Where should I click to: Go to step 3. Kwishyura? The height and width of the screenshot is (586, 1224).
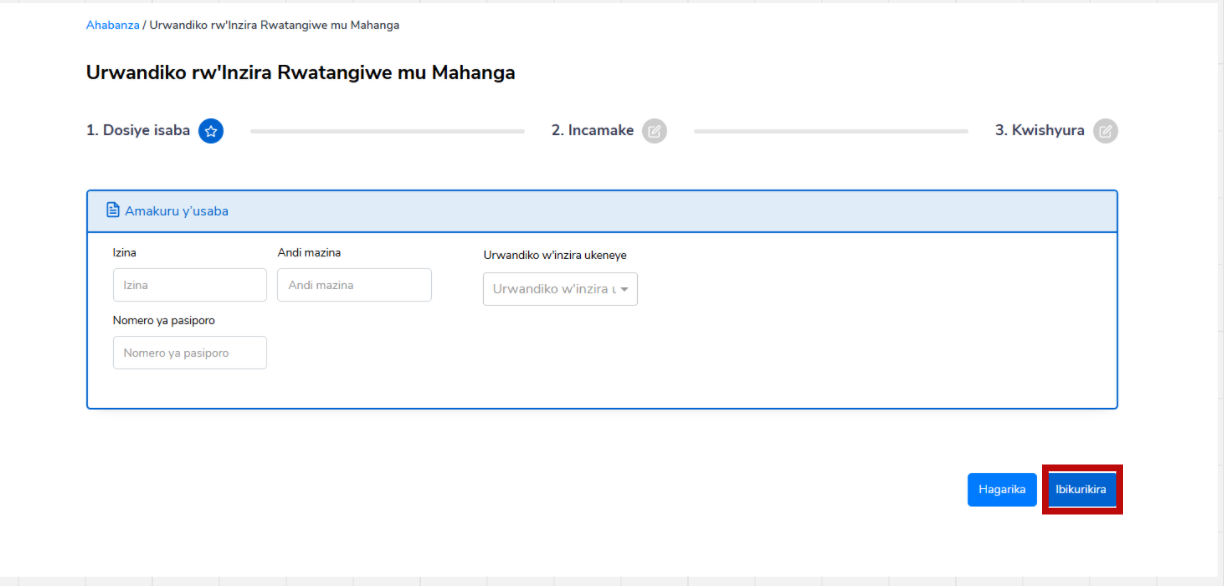click(x=1039, y=130)
